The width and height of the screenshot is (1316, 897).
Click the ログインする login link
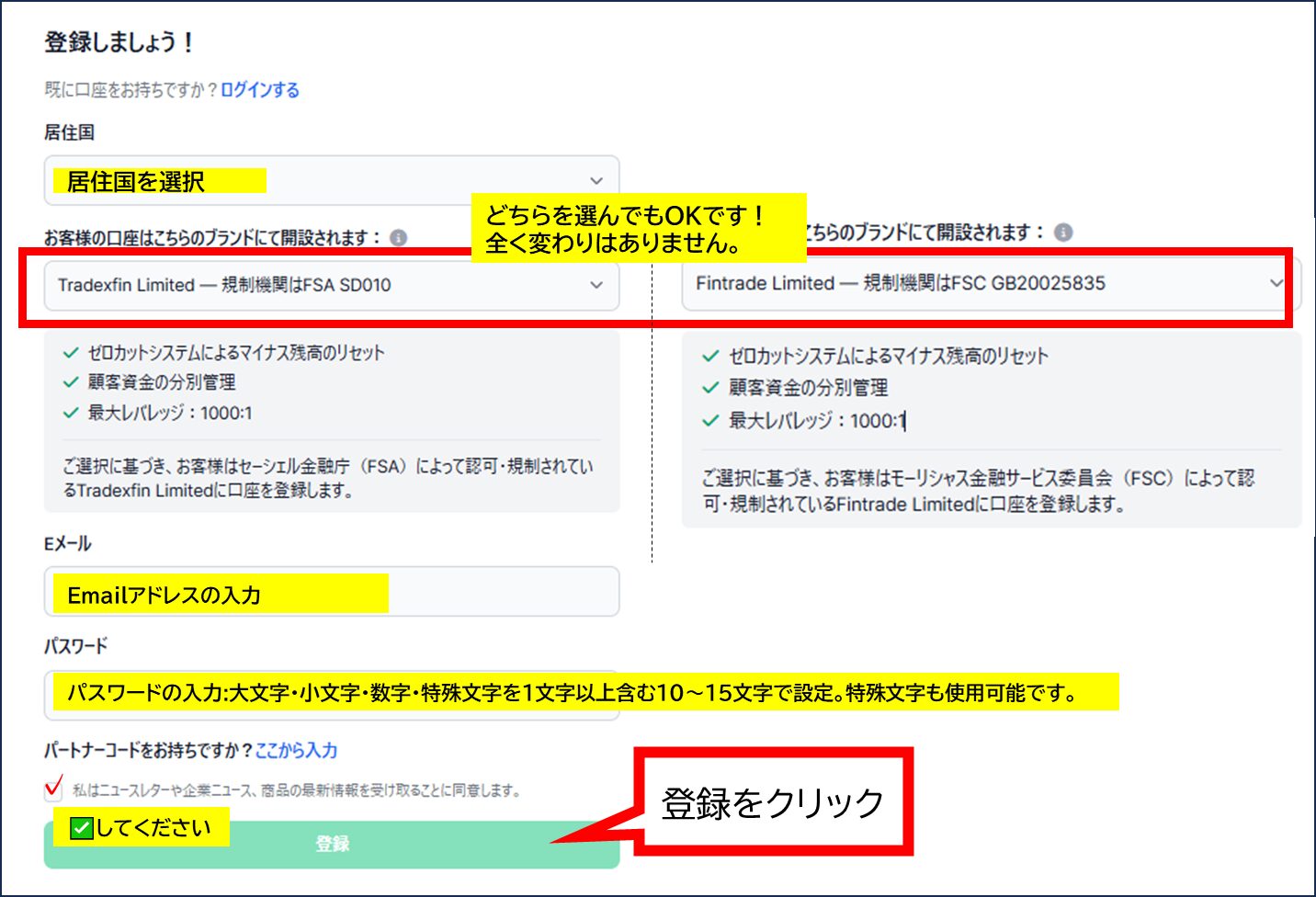(x=260, y=89)
